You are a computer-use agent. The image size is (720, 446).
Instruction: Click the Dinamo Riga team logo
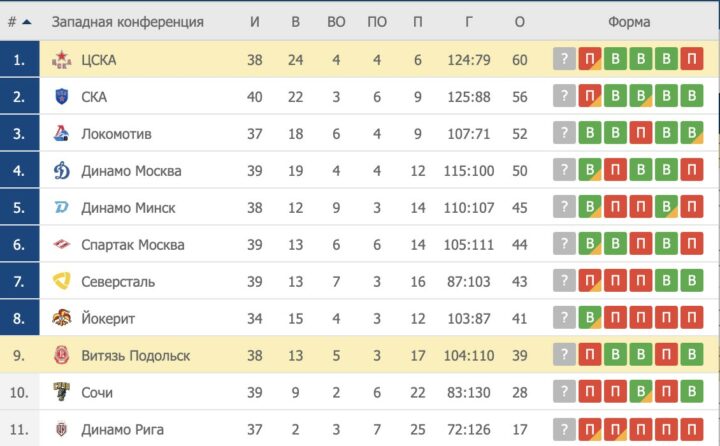(x=61, y=429)
